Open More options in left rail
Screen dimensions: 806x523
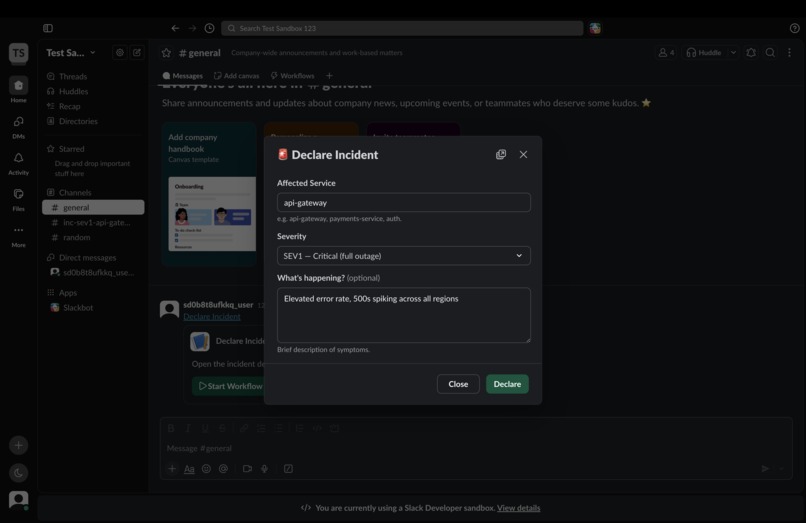coord(19,236)
